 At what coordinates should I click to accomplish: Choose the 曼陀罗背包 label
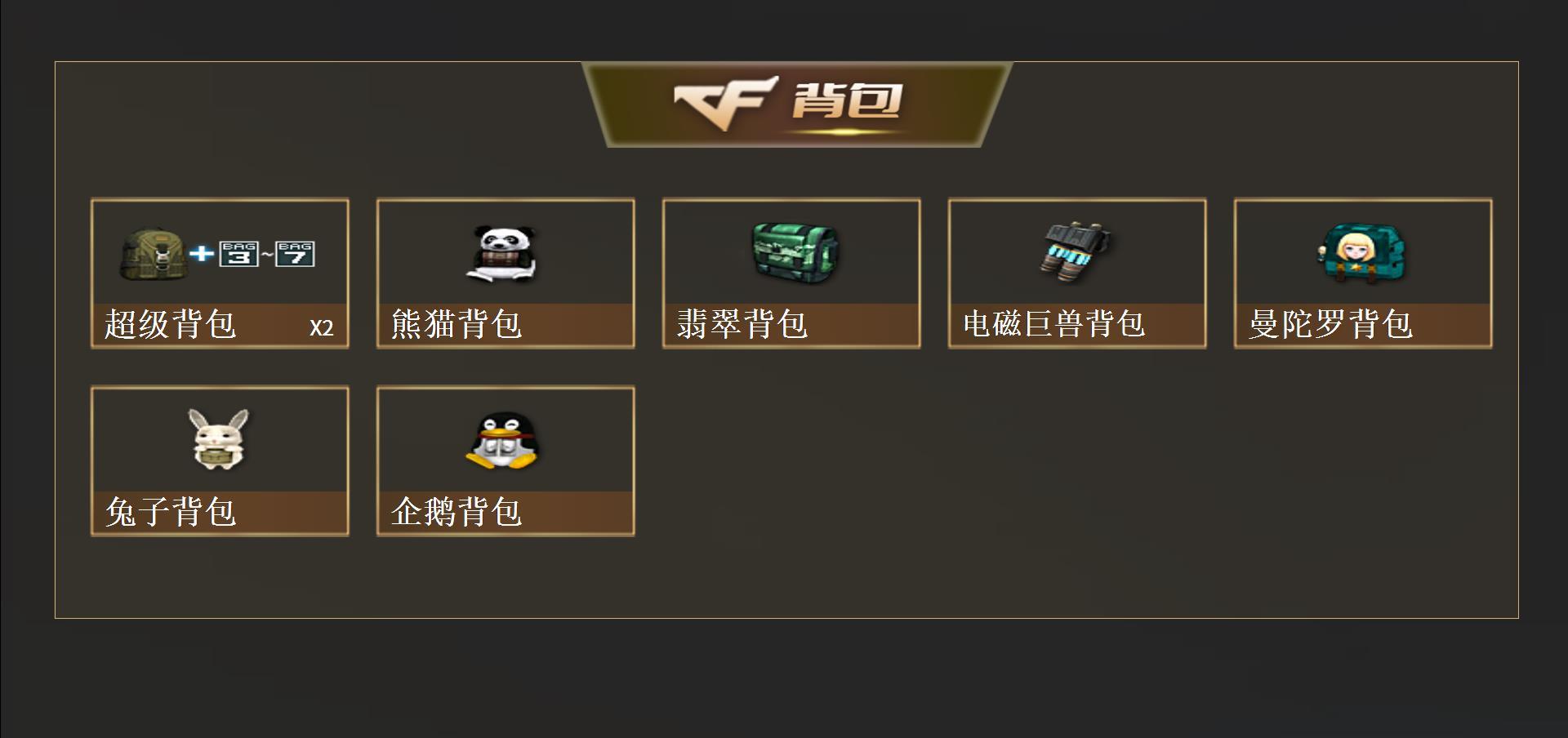1330,325
